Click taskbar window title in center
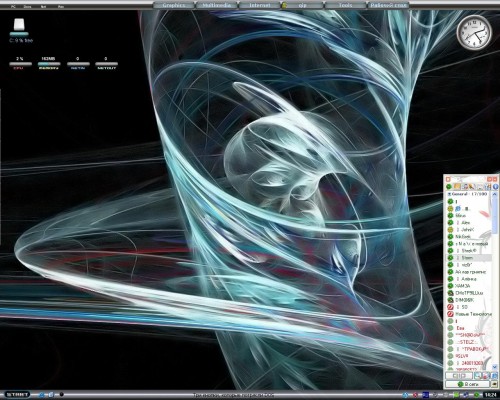Viewport: 500px width, 400px height. click(233, 395)
